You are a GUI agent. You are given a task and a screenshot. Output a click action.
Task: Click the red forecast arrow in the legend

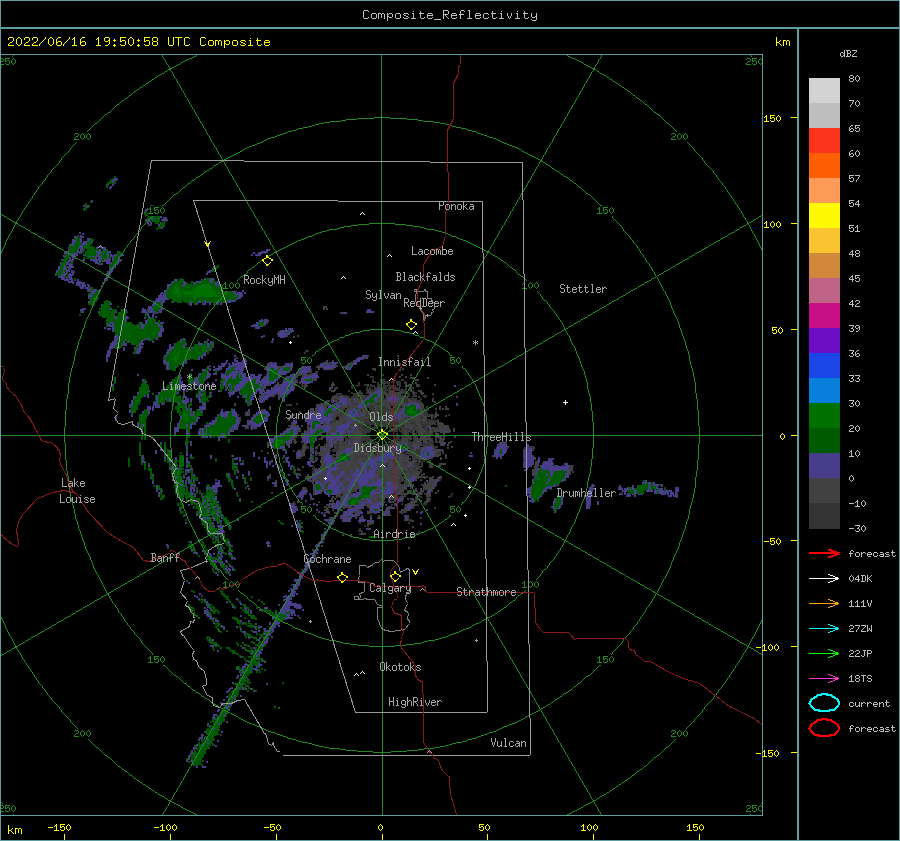824,553
